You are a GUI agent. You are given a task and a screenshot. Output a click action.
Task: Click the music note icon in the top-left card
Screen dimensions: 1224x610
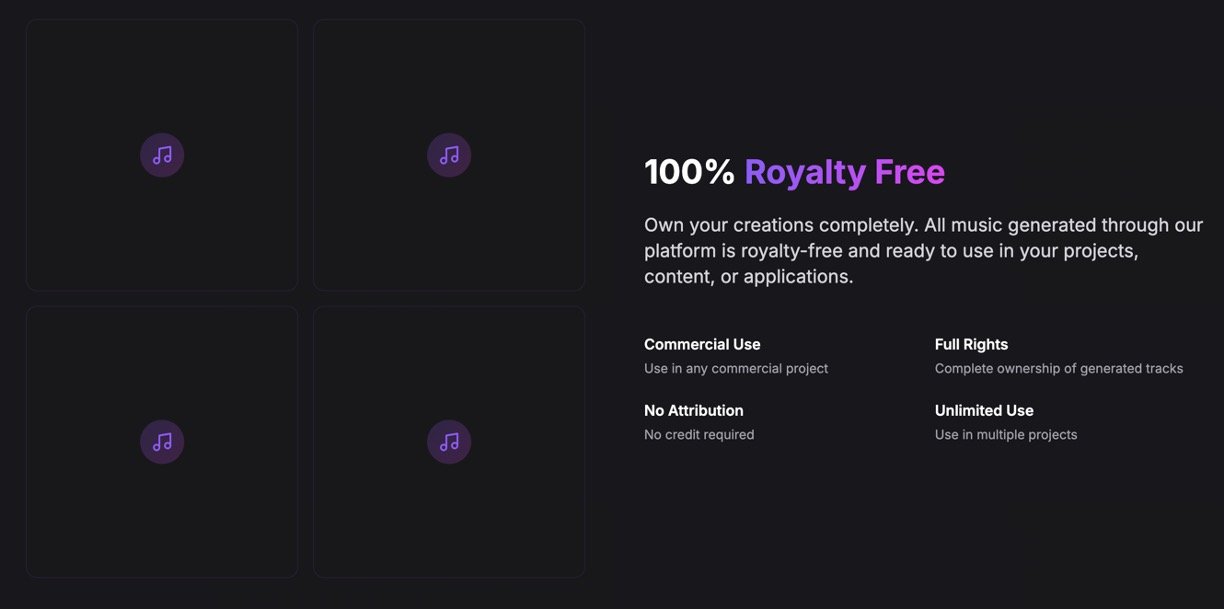pyautogui.click(x=162, y=155)
